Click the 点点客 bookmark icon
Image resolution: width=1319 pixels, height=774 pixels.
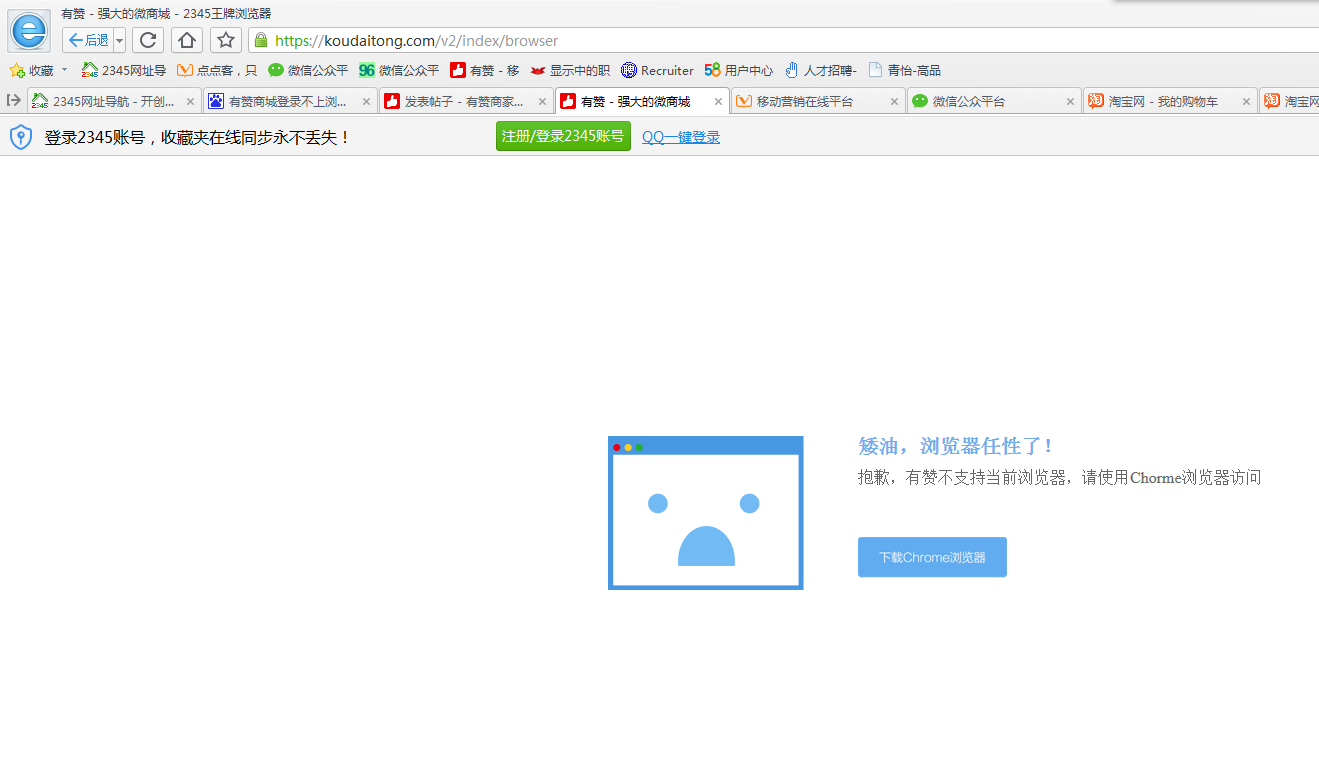[x=185, y=70]
